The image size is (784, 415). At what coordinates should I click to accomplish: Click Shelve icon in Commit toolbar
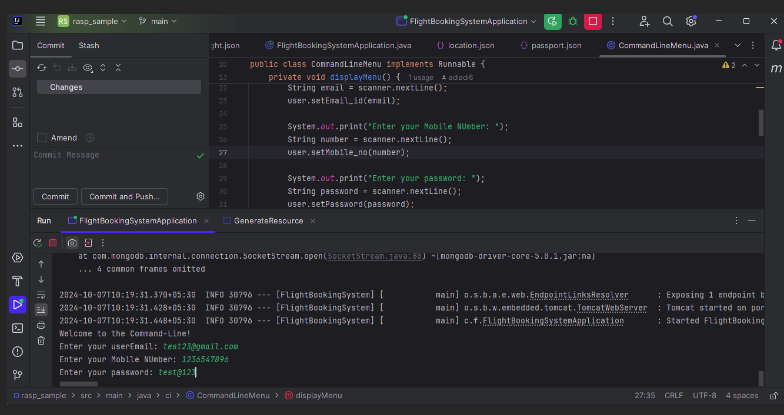72,68
